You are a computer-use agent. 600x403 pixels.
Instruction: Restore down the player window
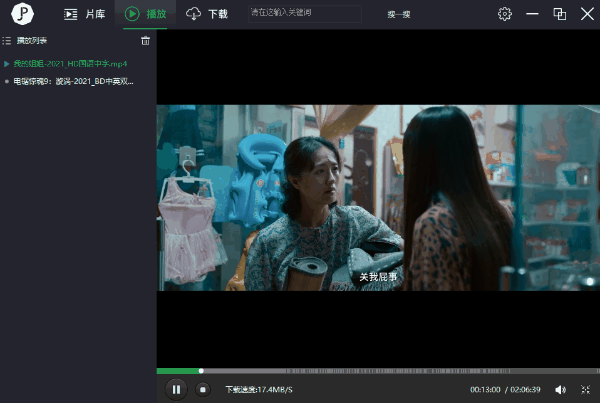tap(559, 14)
